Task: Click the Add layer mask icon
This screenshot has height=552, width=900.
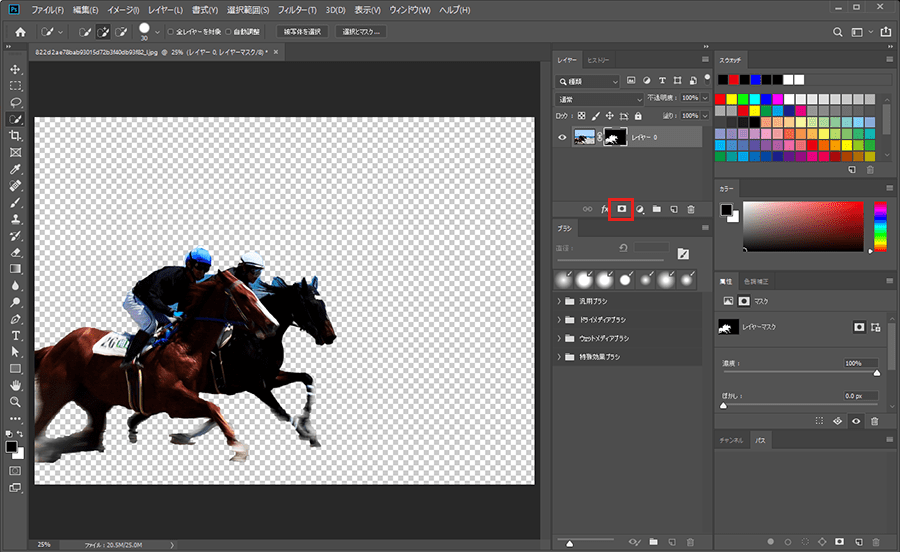Action: click(x=621, y=208)
